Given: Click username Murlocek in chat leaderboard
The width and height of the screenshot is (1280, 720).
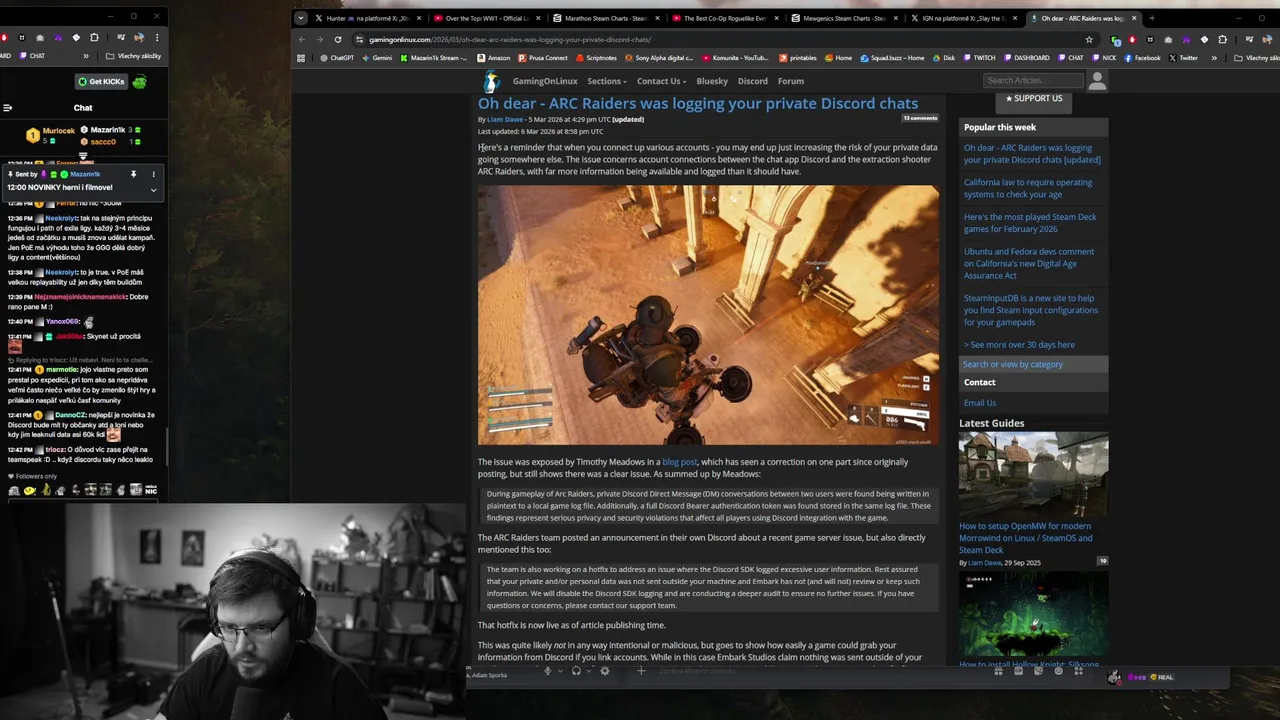Looking at the screenshot, I should (59, 131).
